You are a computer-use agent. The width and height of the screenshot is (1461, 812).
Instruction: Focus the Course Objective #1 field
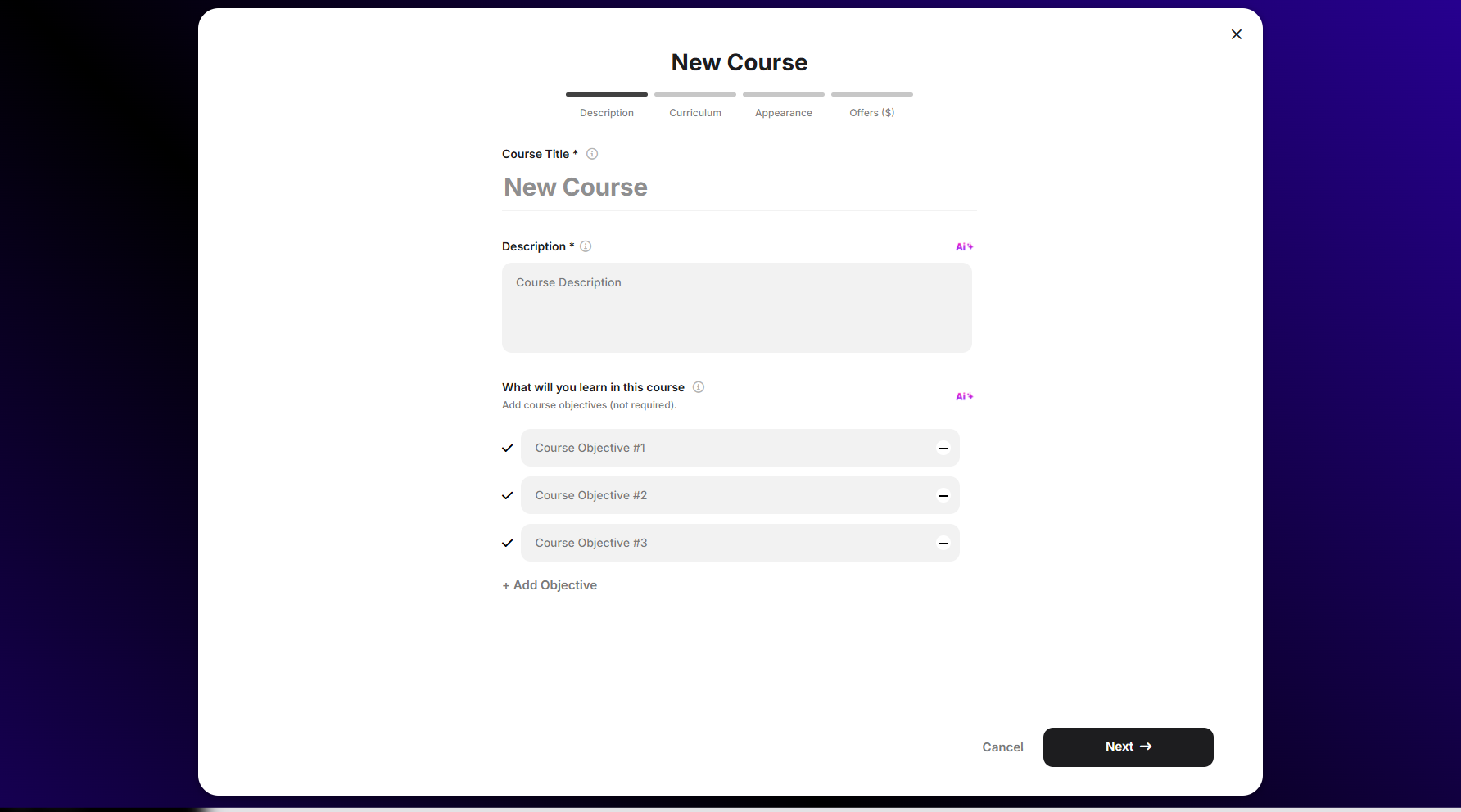point(740,448)
